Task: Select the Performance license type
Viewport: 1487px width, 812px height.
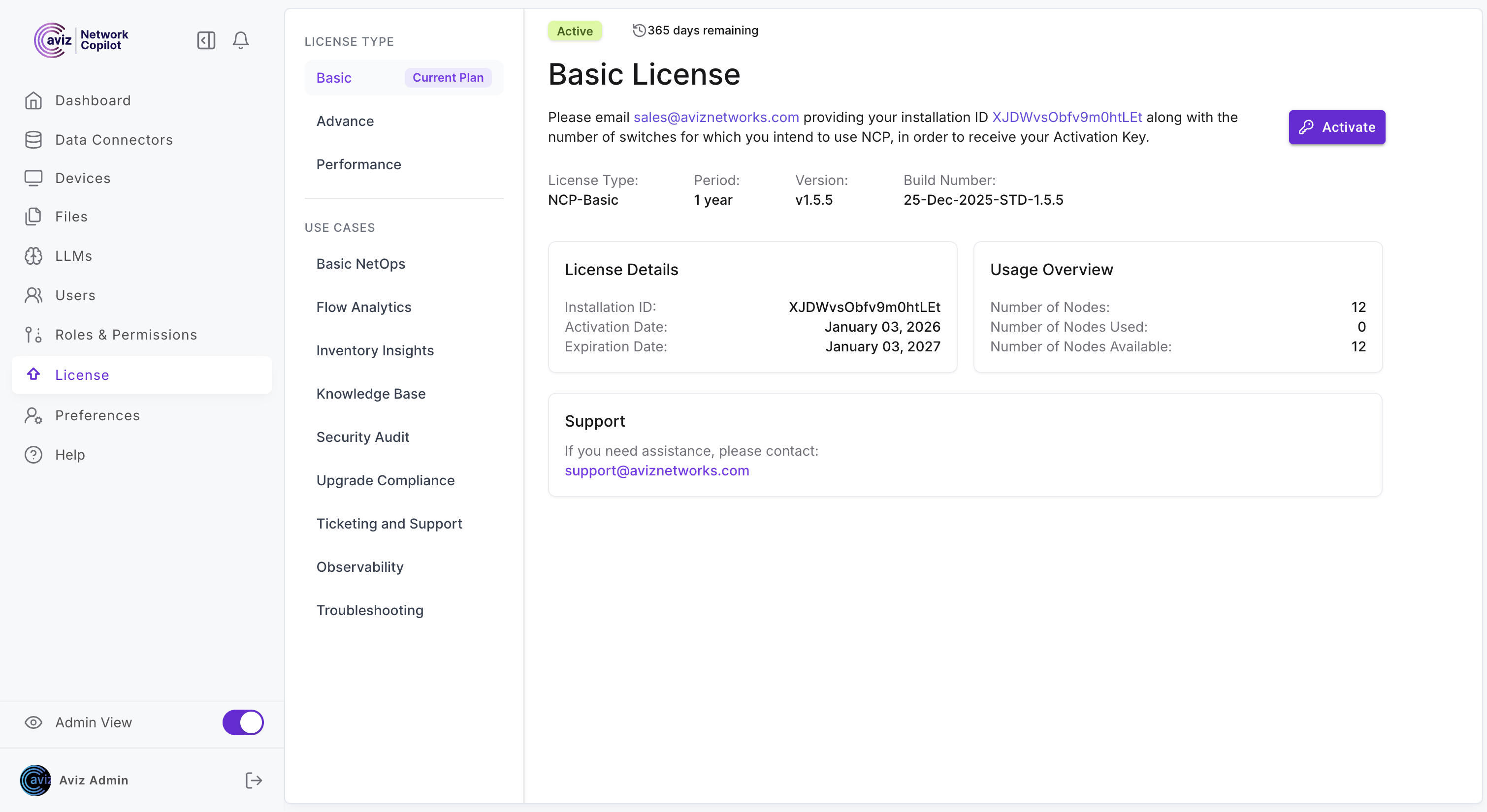Action: [358, 164]
